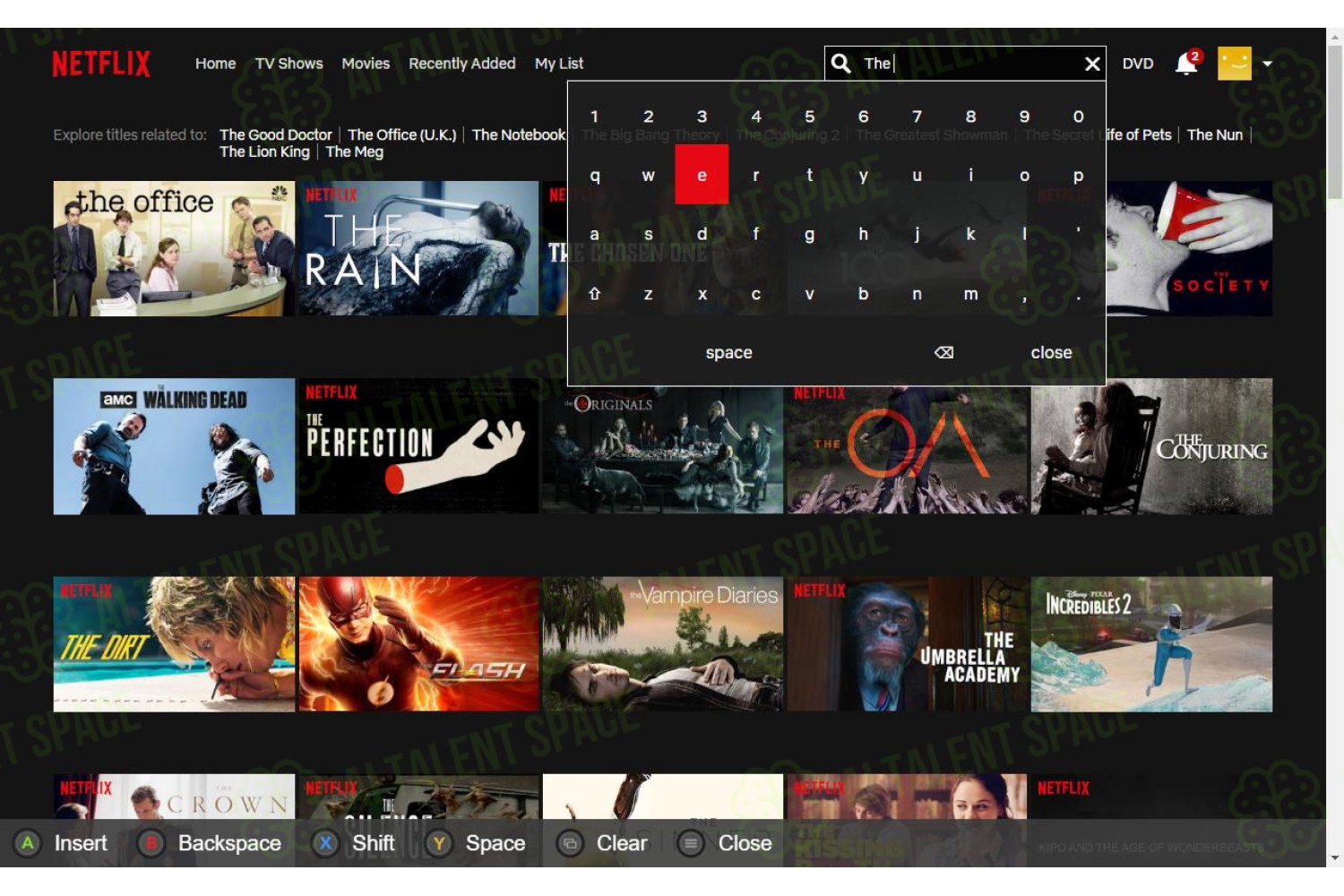Tap the number 0 key
1344x896 pixels.
click(1078, 116)
